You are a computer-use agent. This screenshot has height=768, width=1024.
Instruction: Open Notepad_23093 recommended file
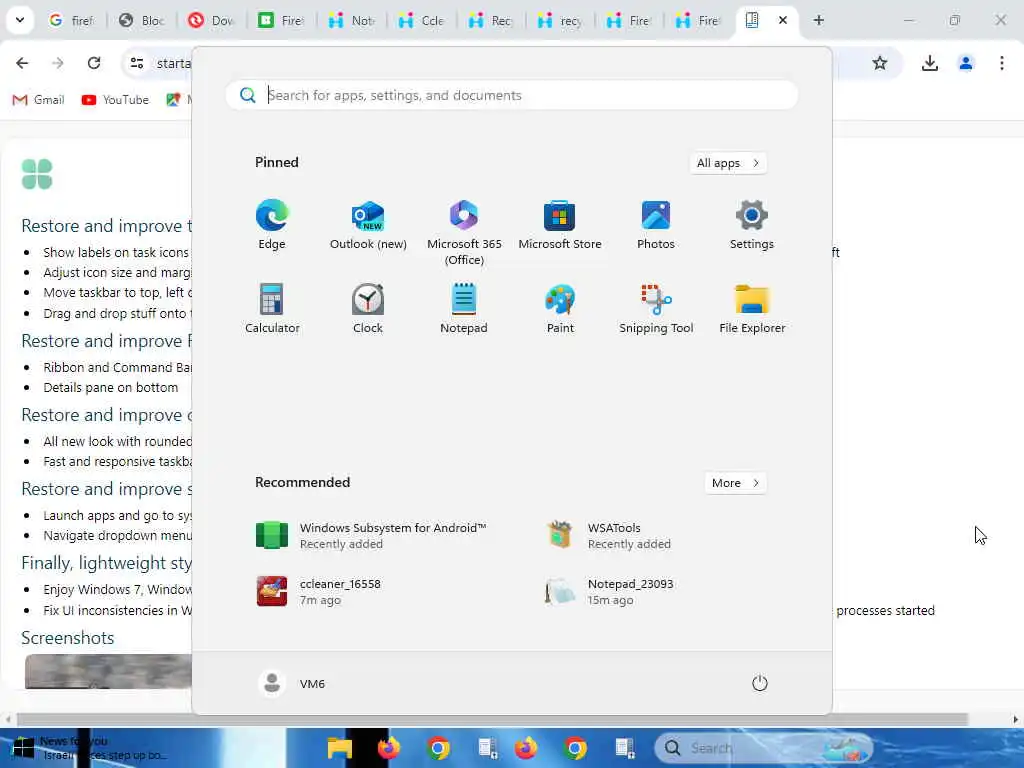(610, 592)
